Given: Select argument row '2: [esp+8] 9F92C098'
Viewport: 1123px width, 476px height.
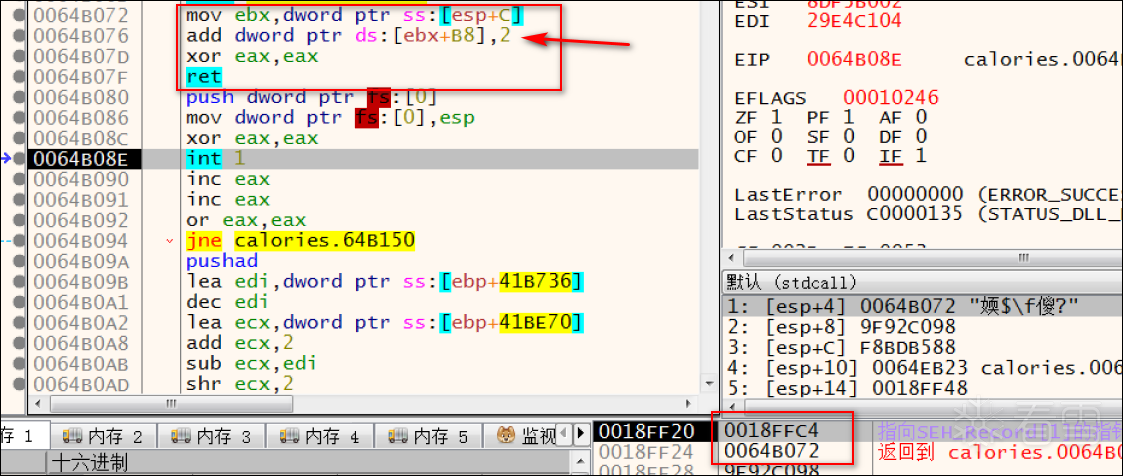Looking at the screenshot, I should point(922,326).
